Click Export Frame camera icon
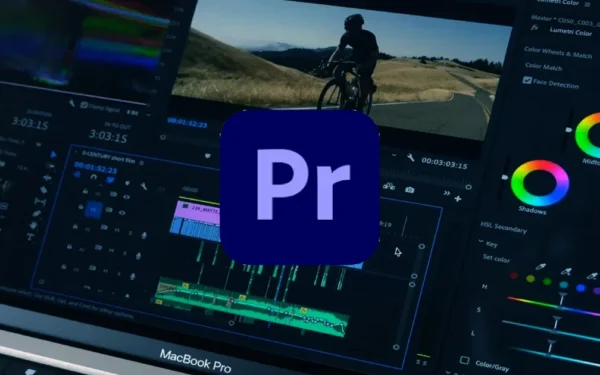600x375 pixels. (x=409, y=190)
